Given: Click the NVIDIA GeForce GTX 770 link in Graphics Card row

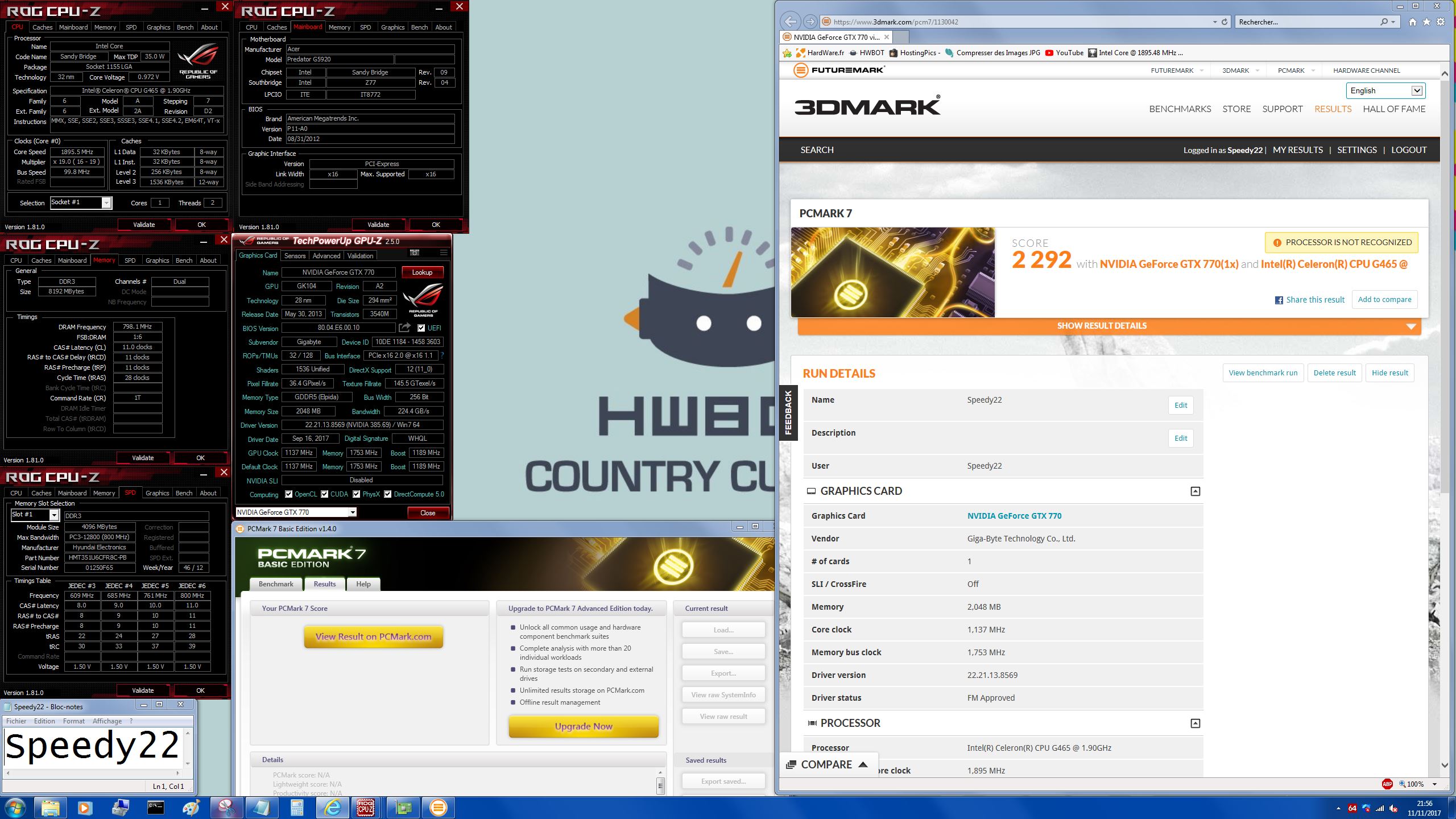Looking at the screenshot, I should pyautogui.click(x=1014, y=516).
